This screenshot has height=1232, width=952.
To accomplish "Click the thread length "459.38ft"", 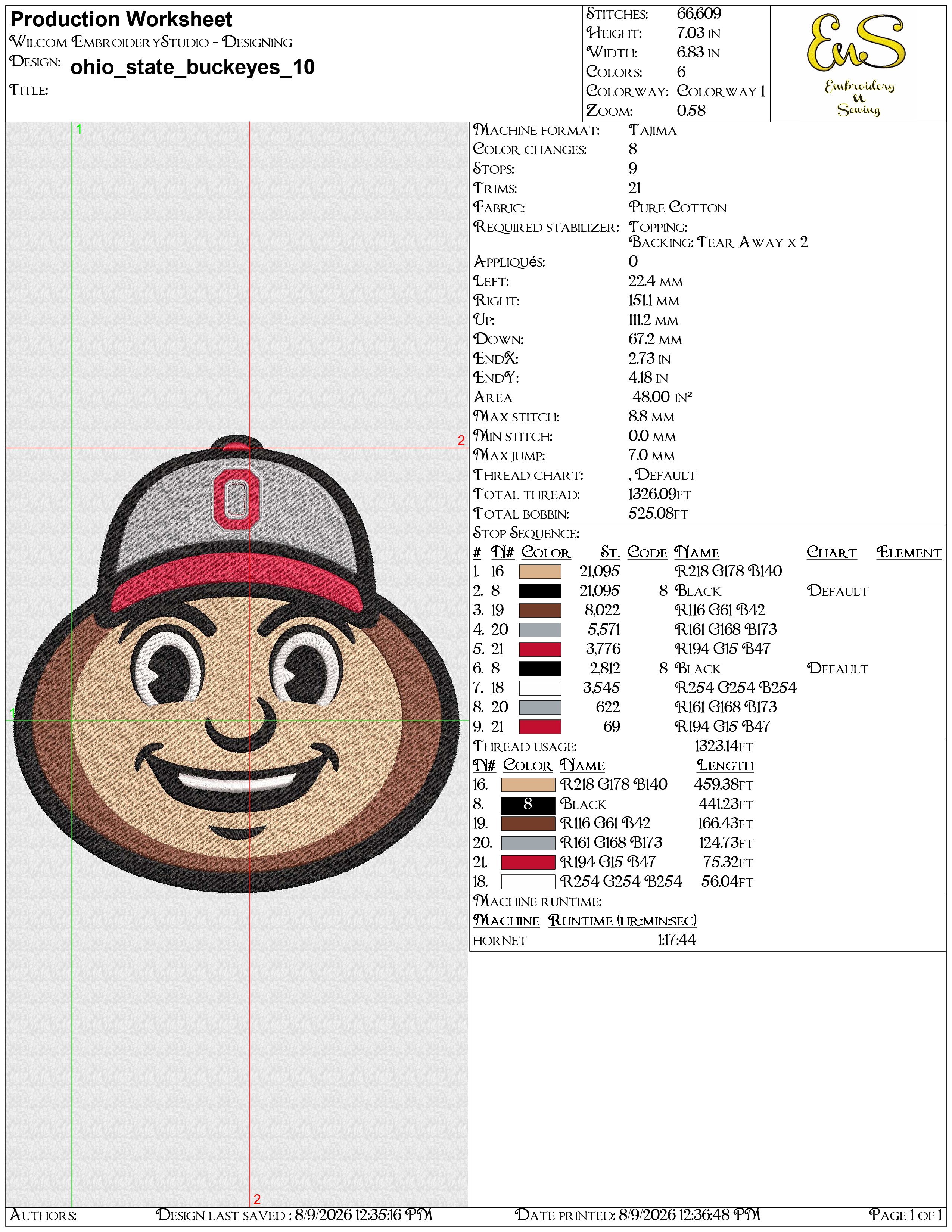I will [x=724, y=785].
